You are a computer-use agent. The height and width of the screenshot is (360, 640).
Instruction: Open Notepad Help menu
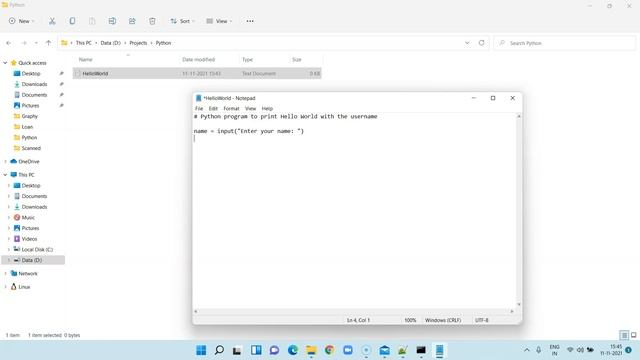click(x=267, y=109)
